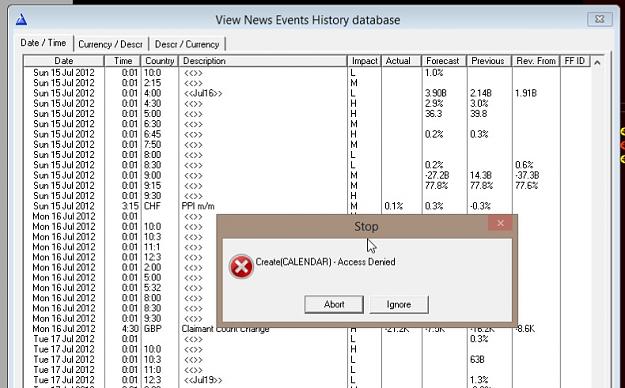Click the 0.6% Rev. From value
This screenshot has height=388, width=625.
[x=524, y=165]
